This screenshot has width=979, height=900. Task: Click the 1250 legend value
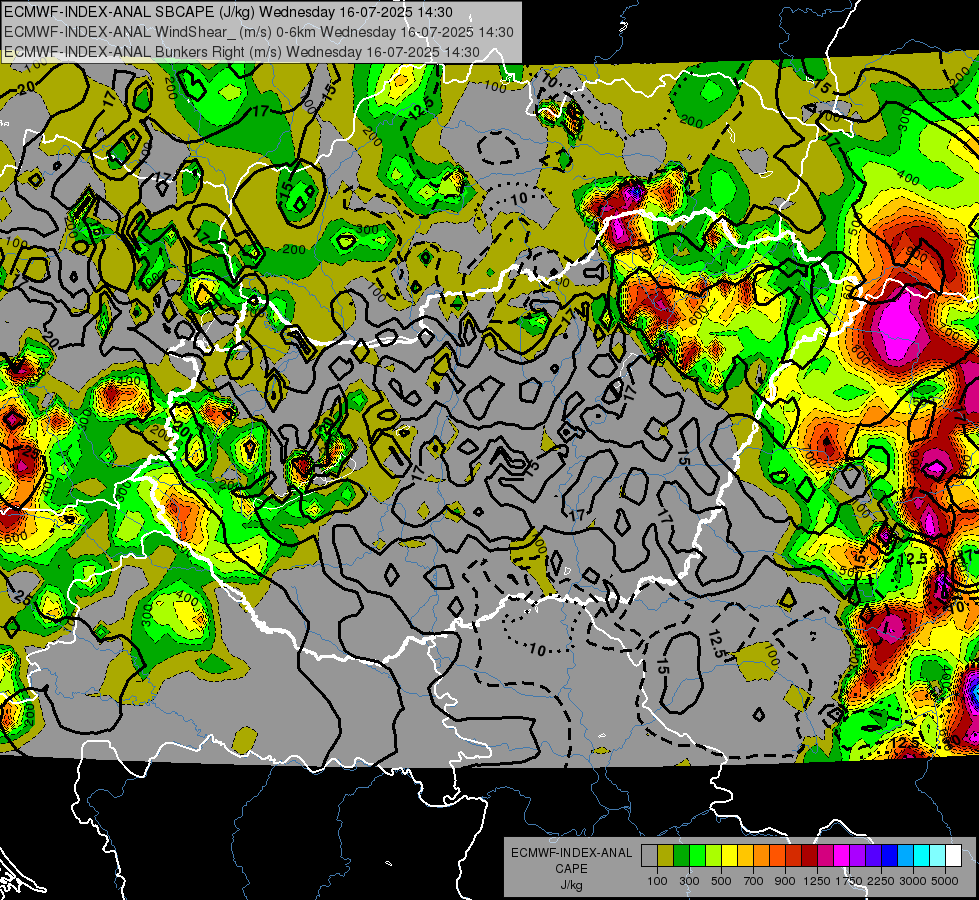(817, 881)
